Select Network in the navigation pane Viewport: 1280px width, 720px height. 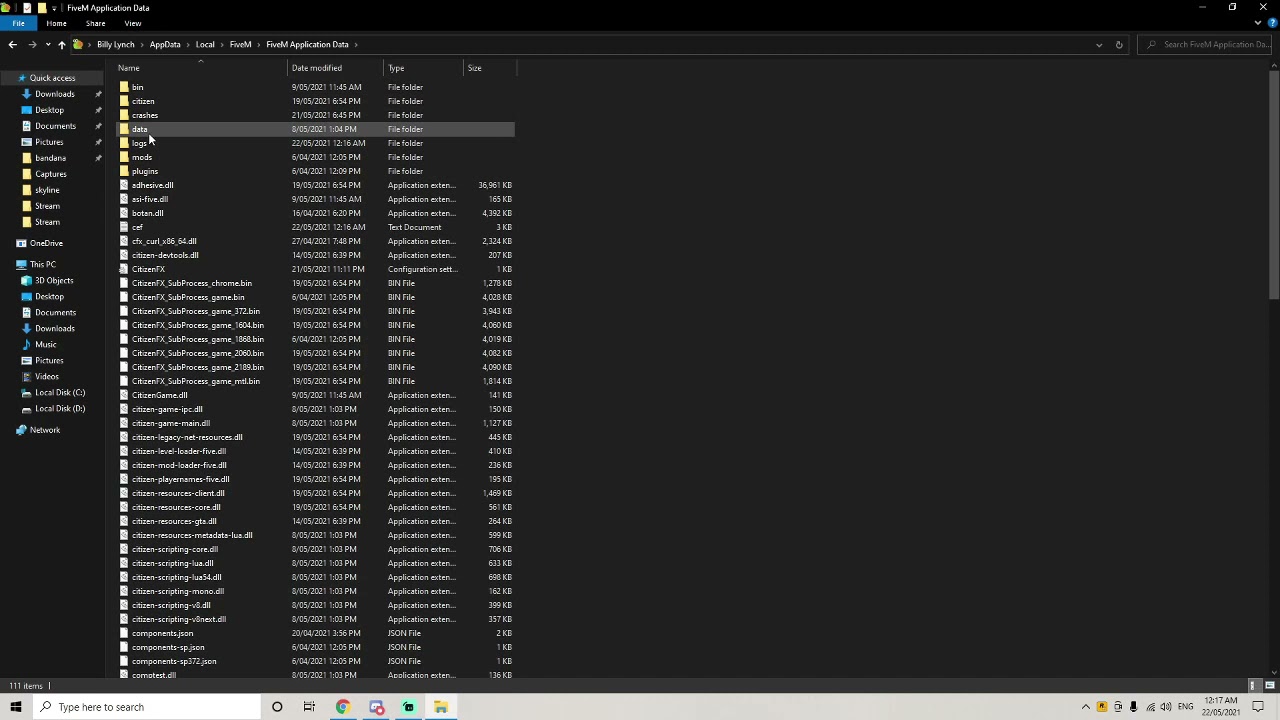pos(44,430)
